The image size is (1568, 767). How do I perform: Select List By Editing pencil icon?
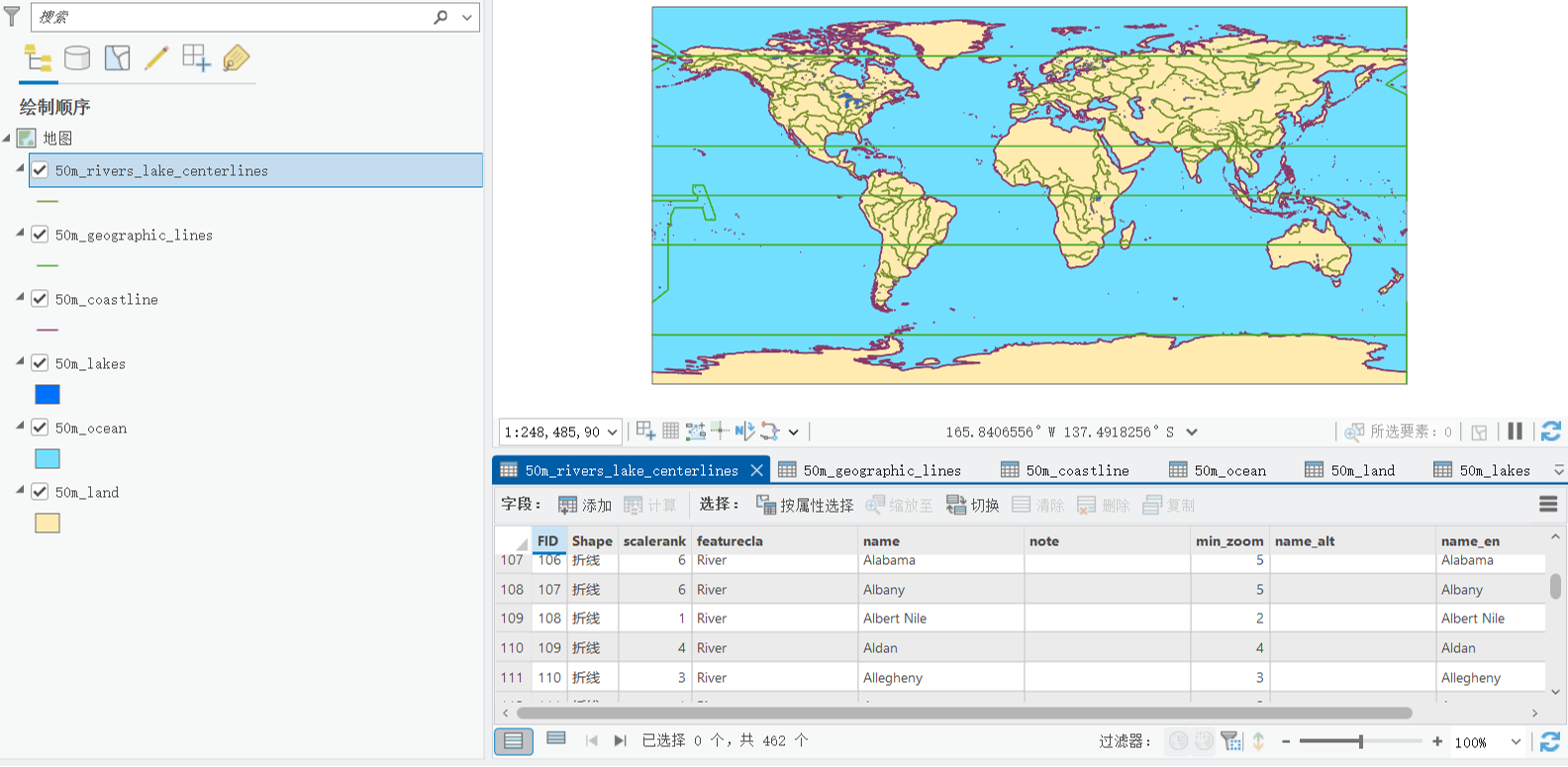click(x=156, y=58)
